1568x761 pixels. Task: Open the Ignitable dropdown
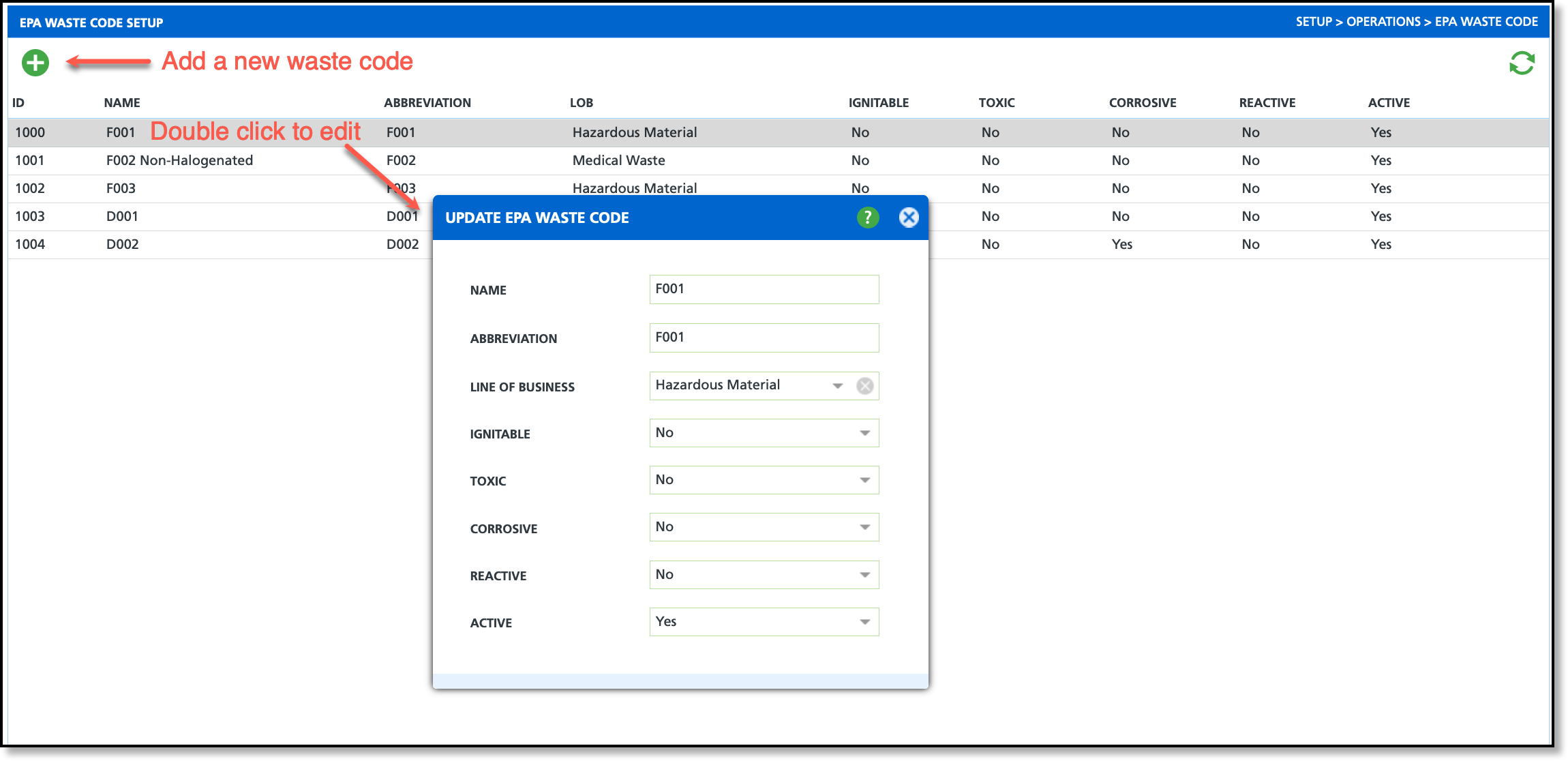pos(864,433)
